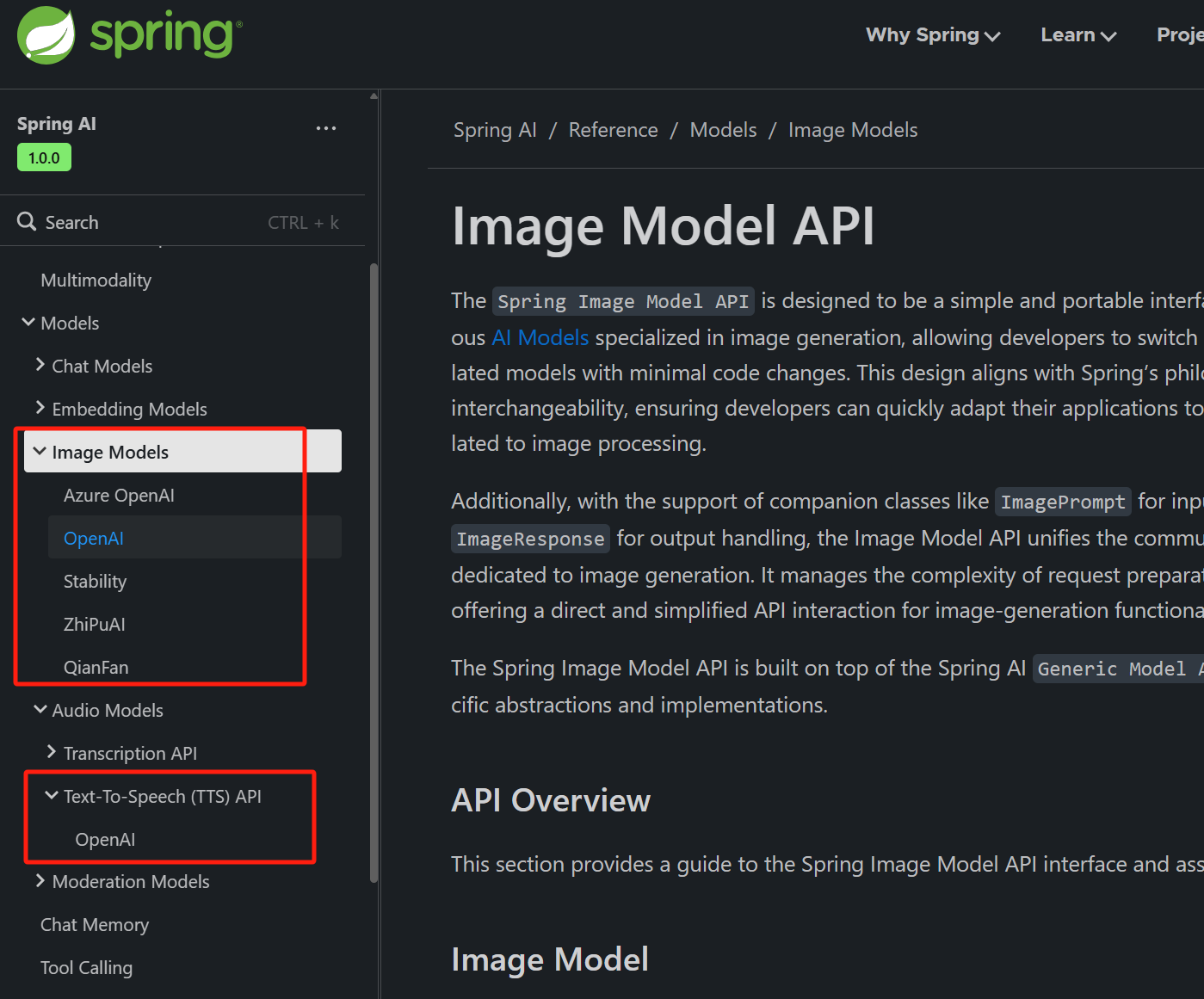The width and height of the screenshot is (1204, 999).
Task: Open OpenAI under Text-To-Speech API
Action: click(105, 840)
